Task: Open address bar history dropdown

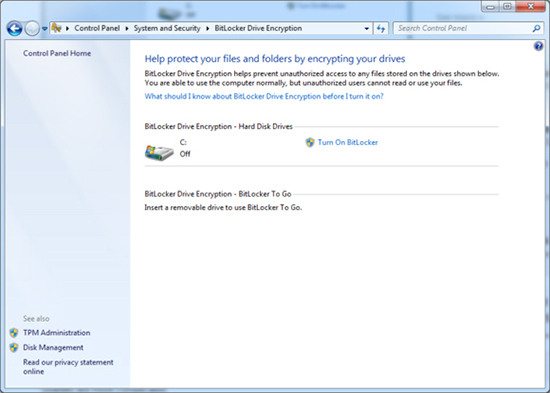Action: (367, 28)
